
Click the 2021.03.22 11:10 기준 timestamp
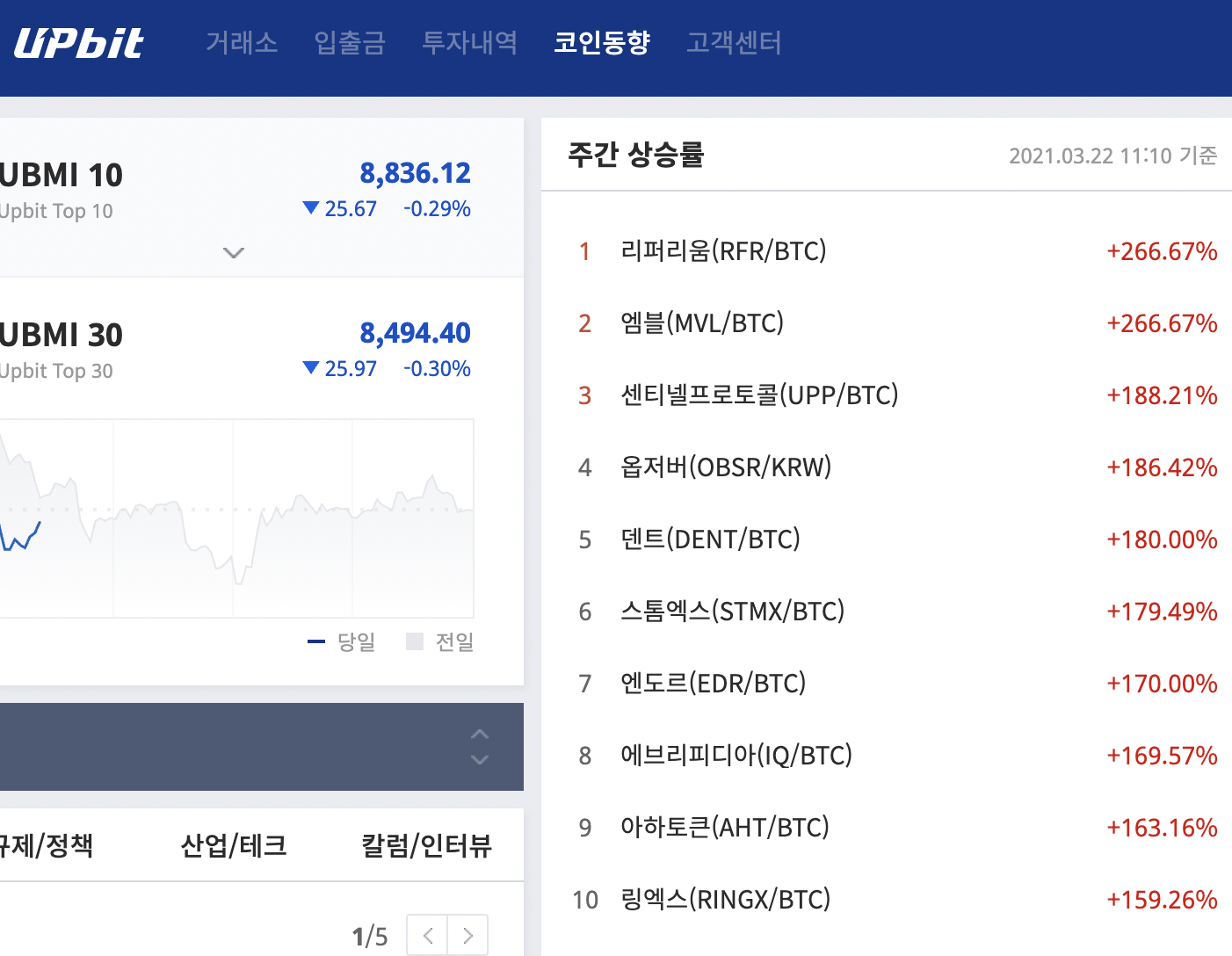(1113, 156)
